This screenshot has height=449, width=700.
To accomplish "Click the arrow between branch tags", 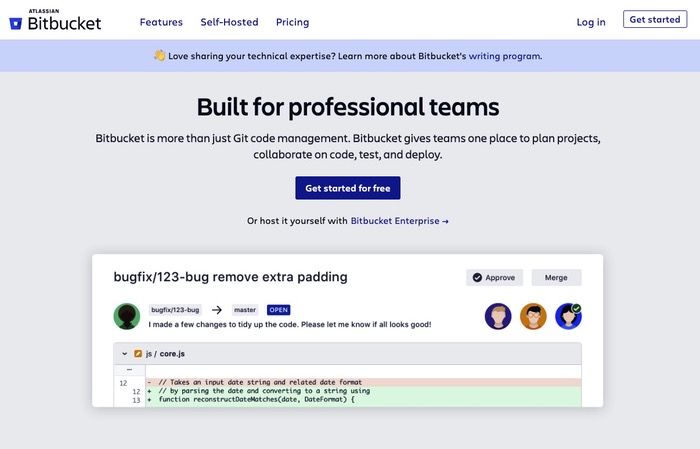I will coord(217,310).
